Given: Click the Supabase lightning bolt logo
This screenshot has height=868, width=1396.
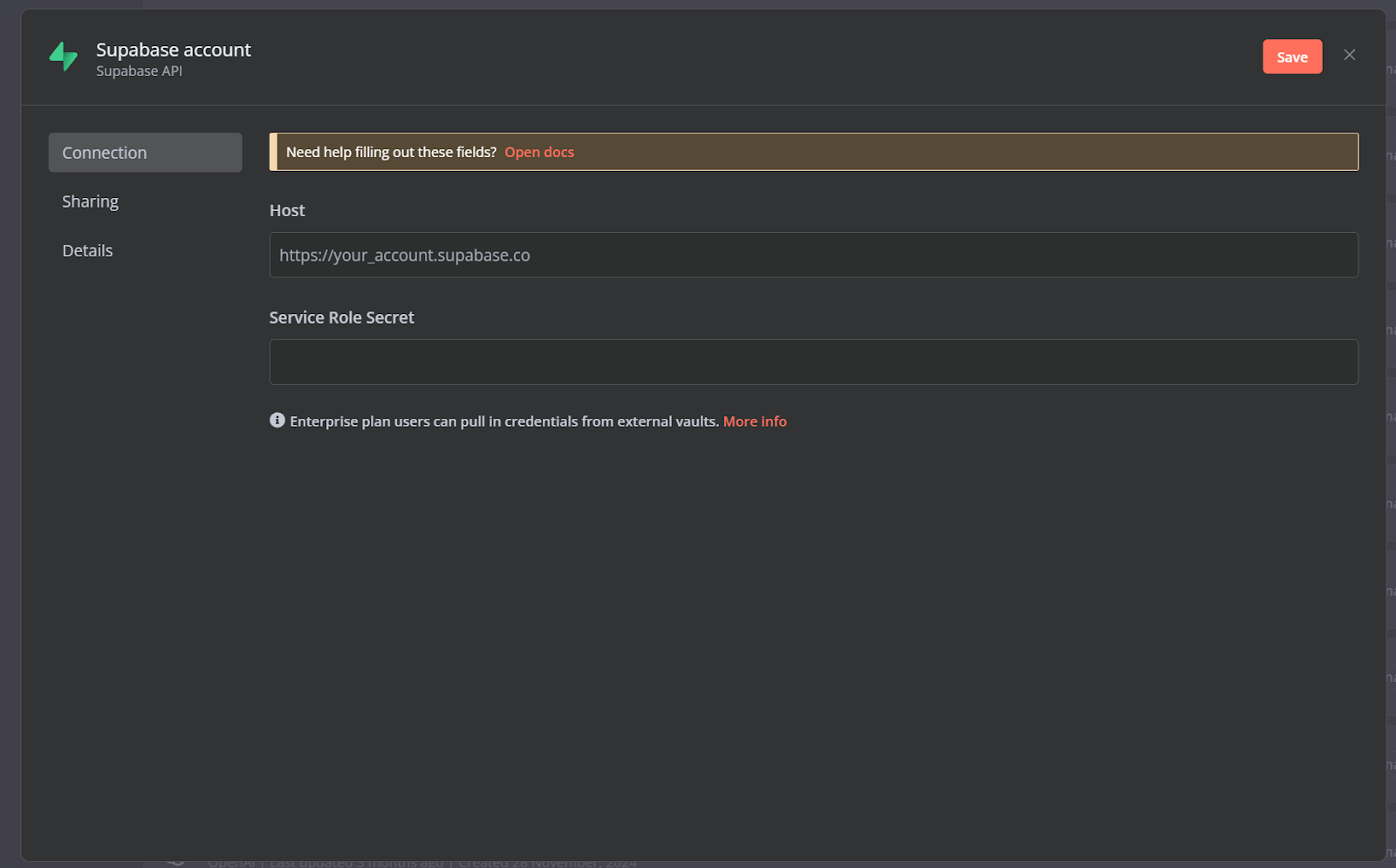Looking at the screenshot, I should click(64, 58).
